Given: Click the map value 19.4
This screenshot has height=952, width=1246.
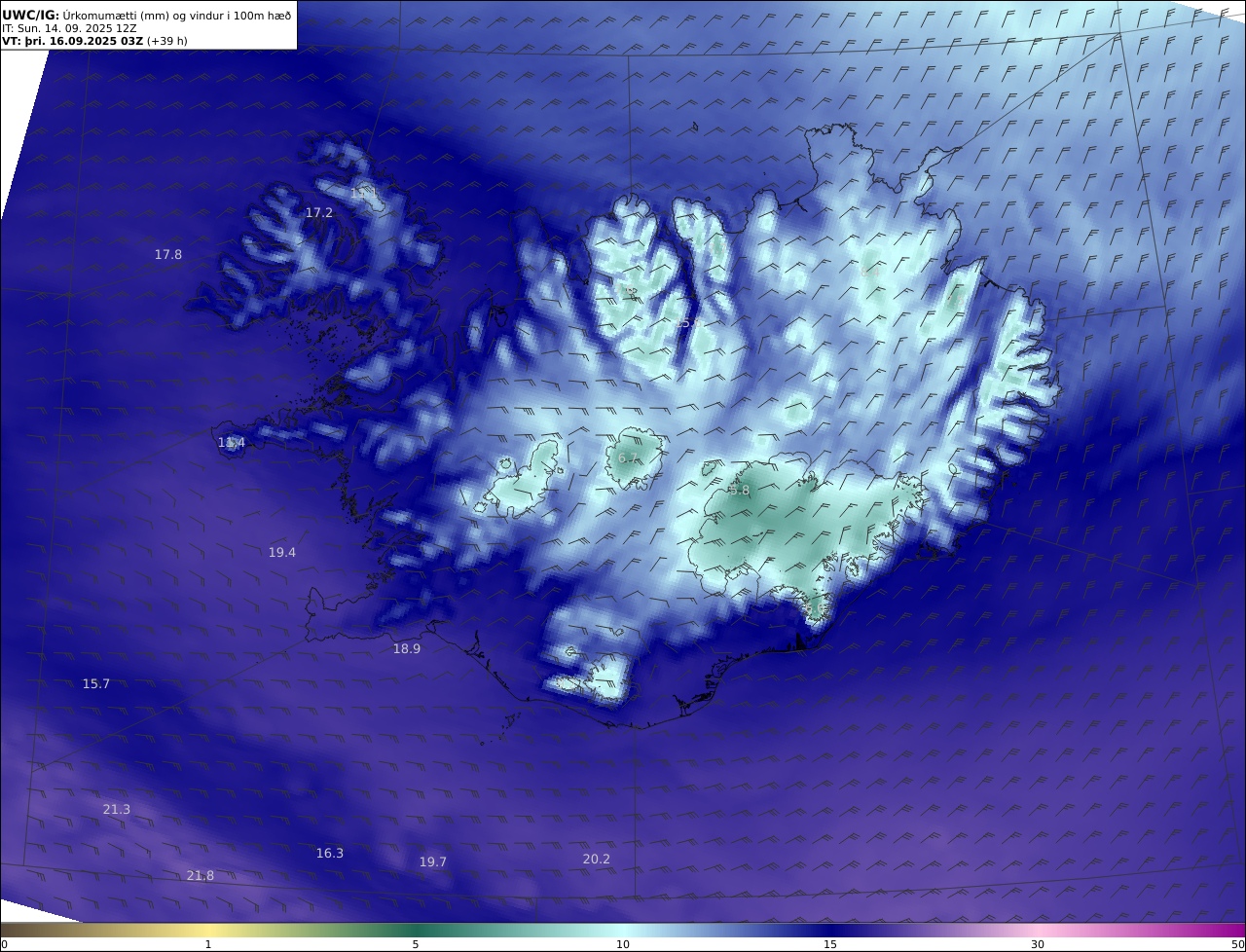Looking at the screenshot, I should coord(282,552).
